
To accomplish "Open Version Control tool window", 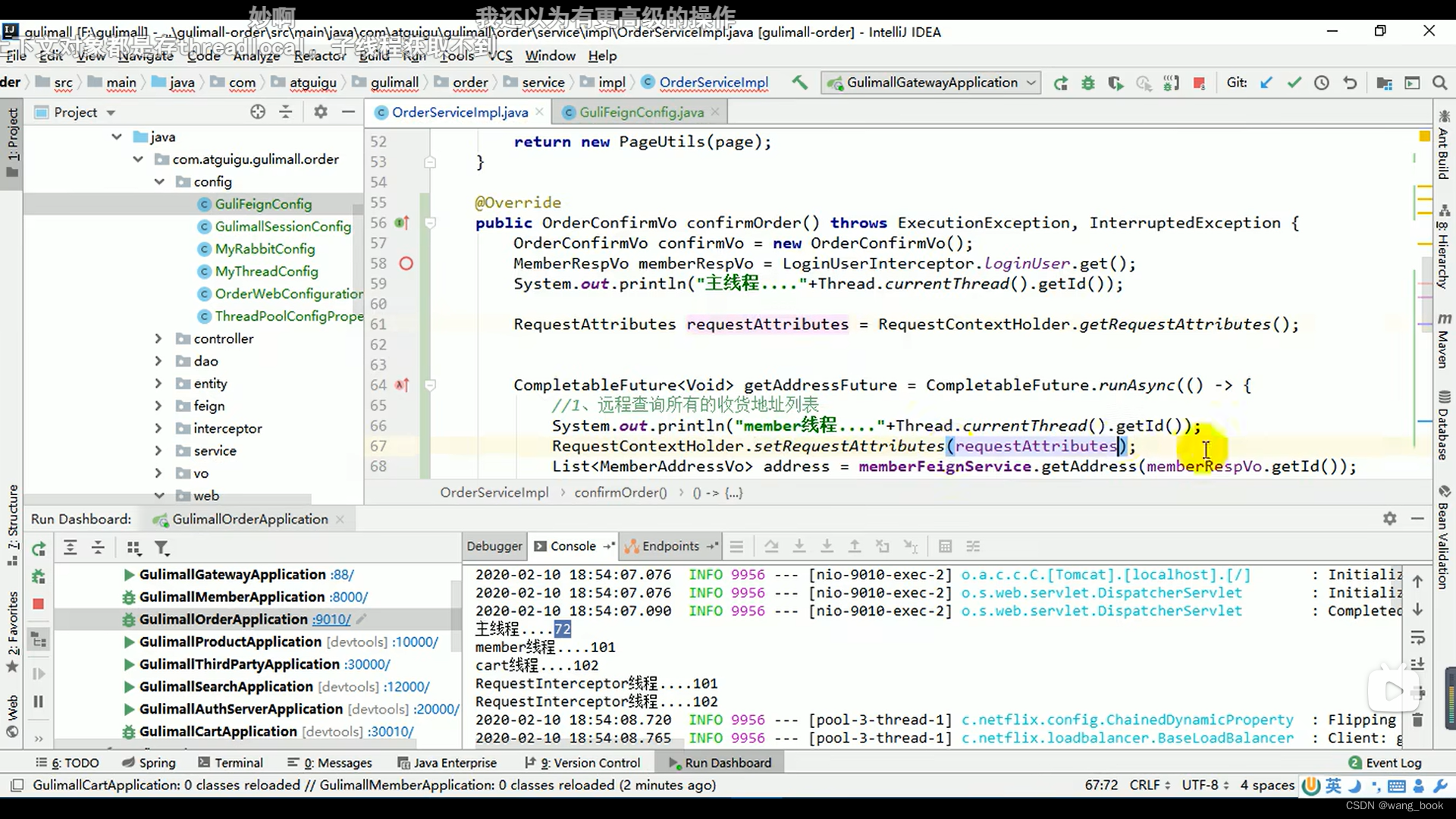I will pos(582,763).
